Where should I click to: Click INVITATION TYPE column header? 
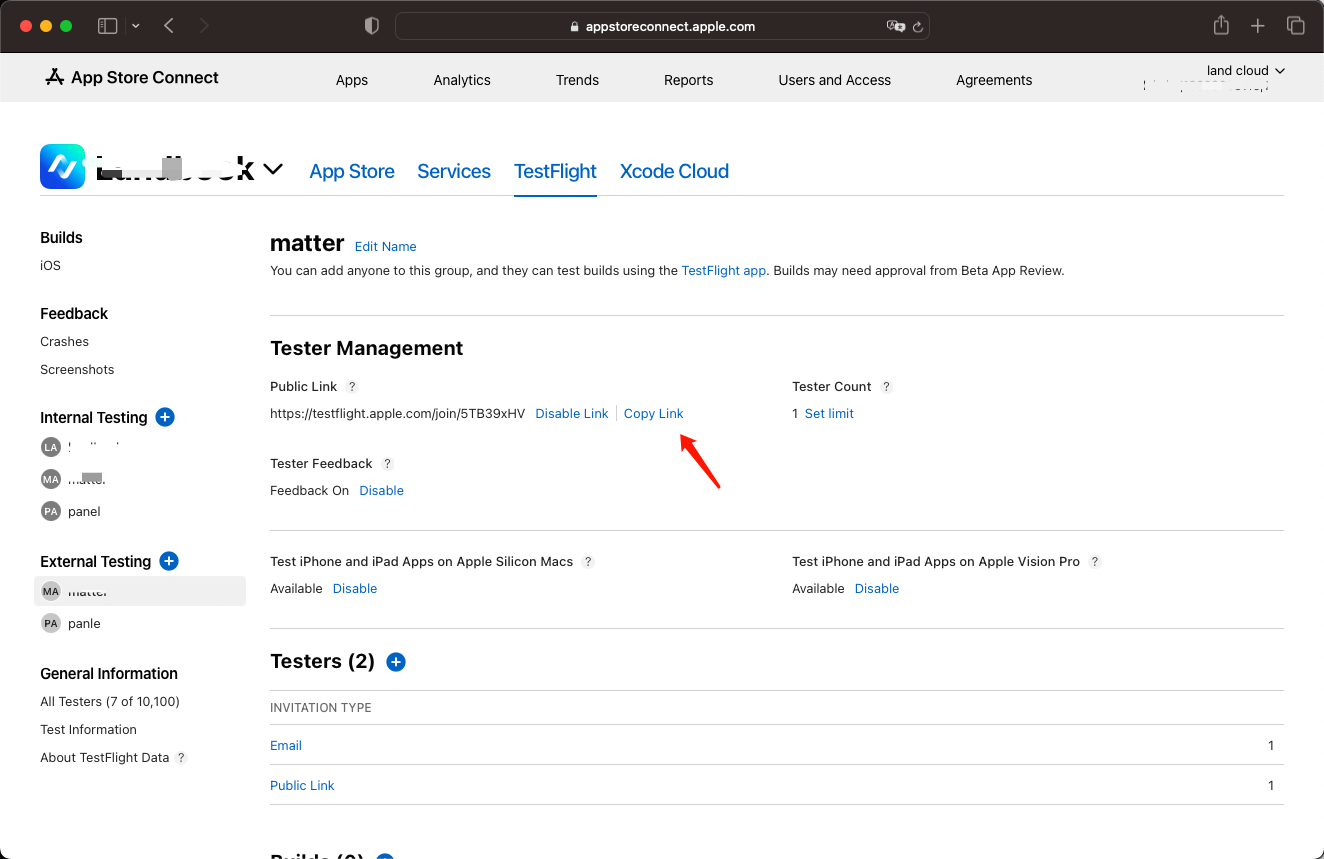click(x=320, y=707)
